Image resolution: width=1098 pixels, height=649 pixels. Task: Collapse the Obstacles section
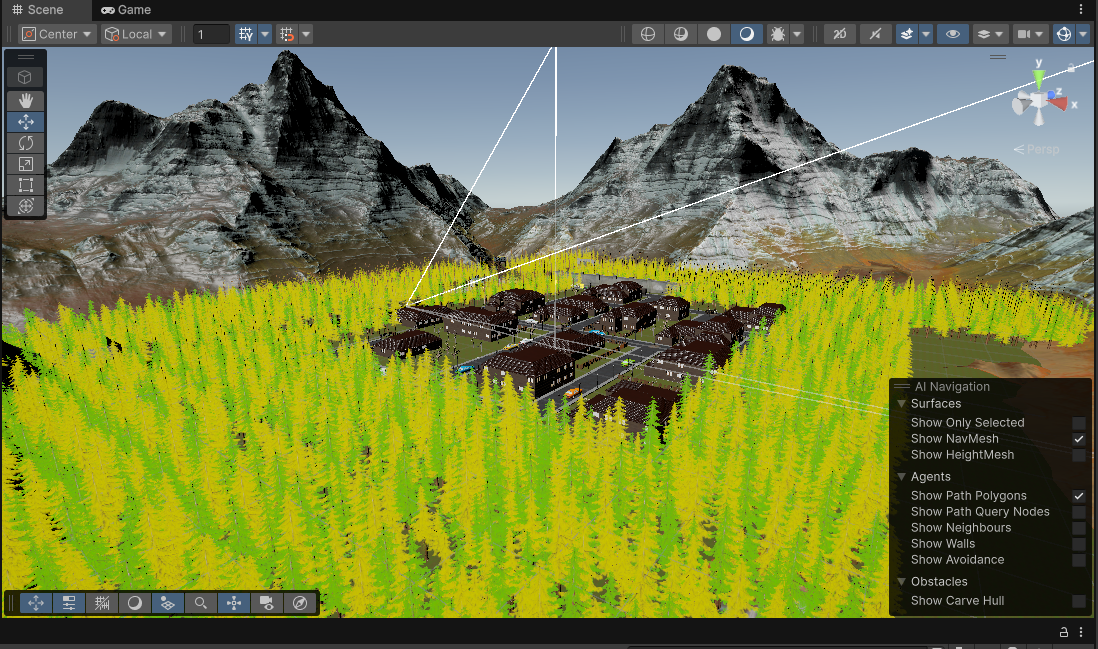(x=902, y=582)
